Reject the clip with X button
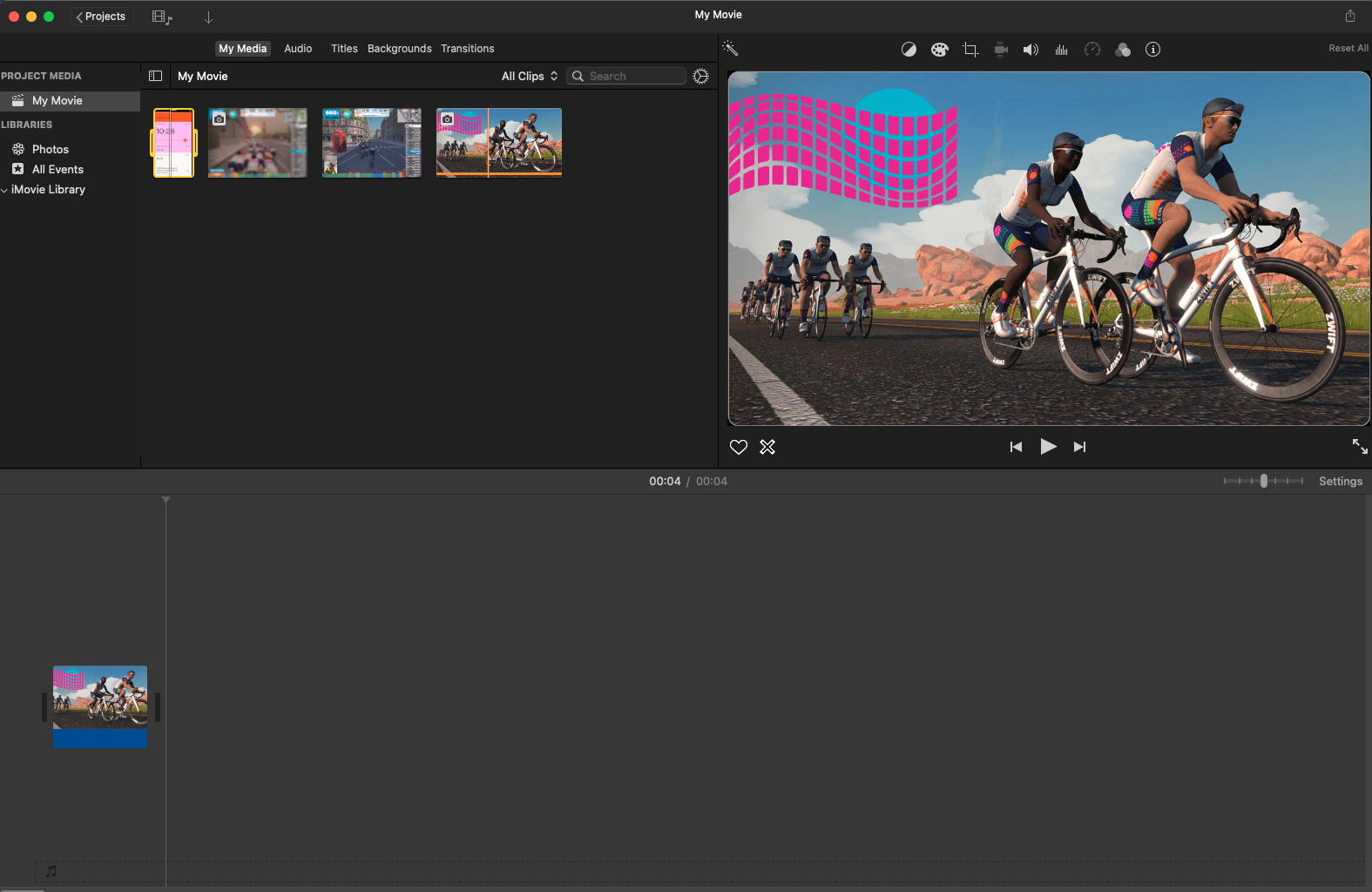The width and height of the screenshot is (1372, 892). click(767, 447)
